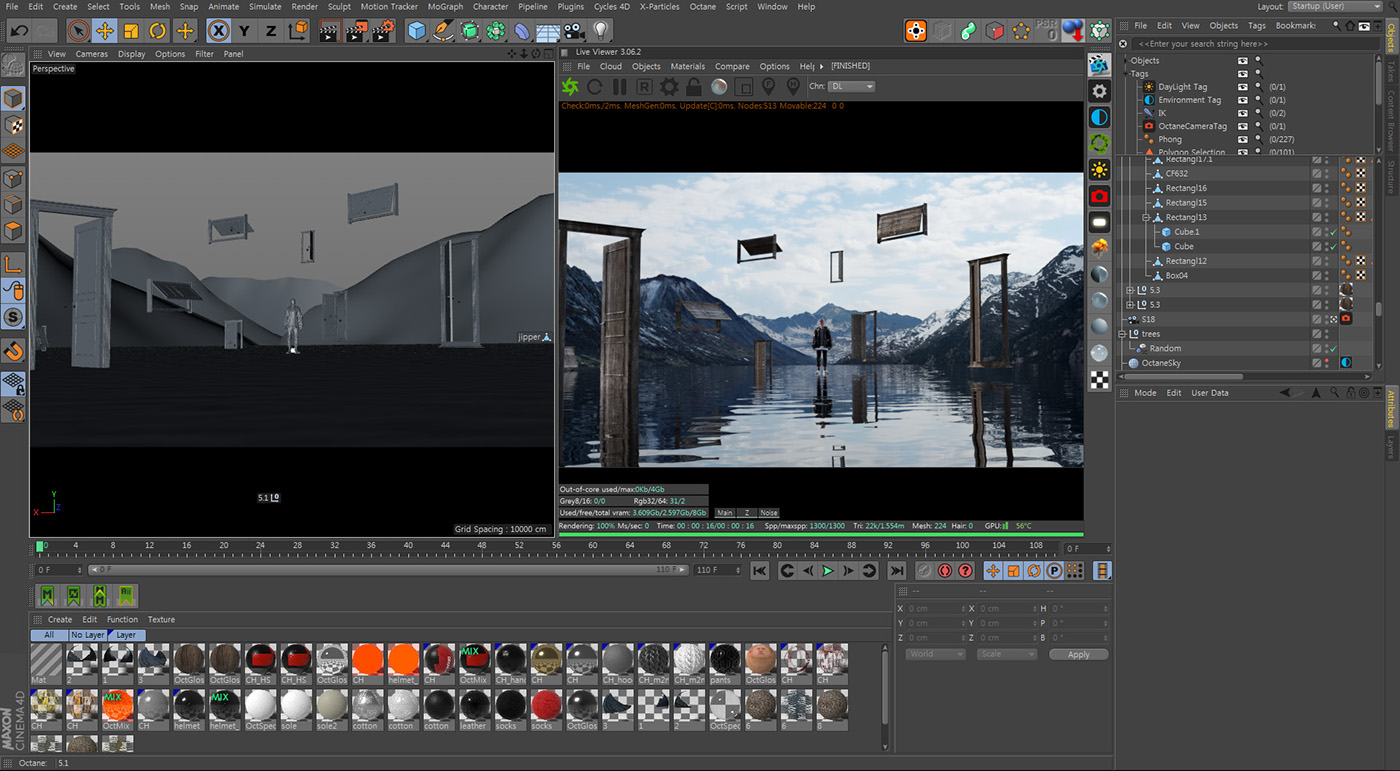This screenshot has width=1400, height=771.
Task: Click the Apply button in coordinates panel
Action: pos(1078,654)
